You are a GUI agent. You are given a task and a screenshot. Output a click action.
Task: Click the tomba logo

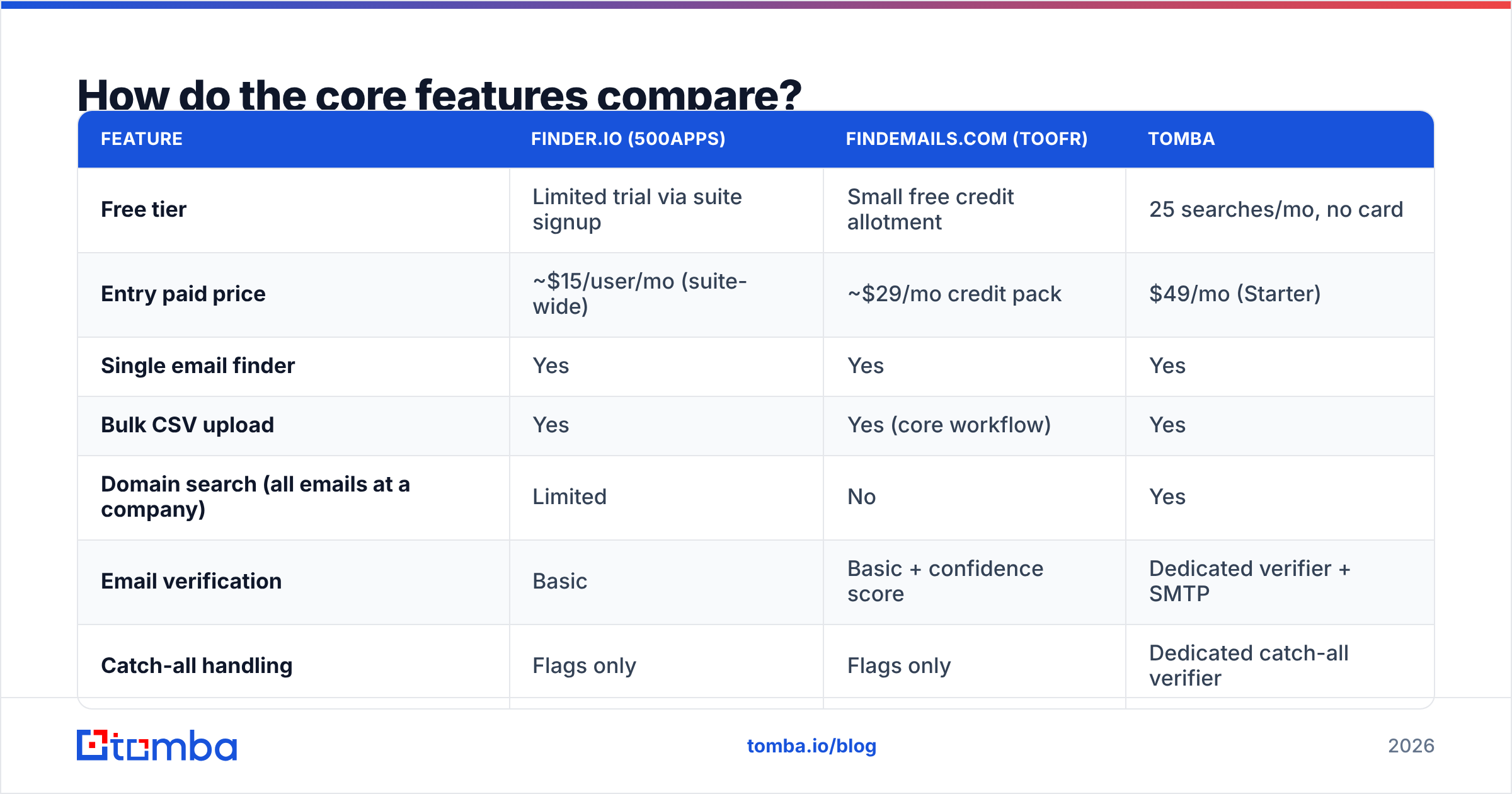coord(157,745)
